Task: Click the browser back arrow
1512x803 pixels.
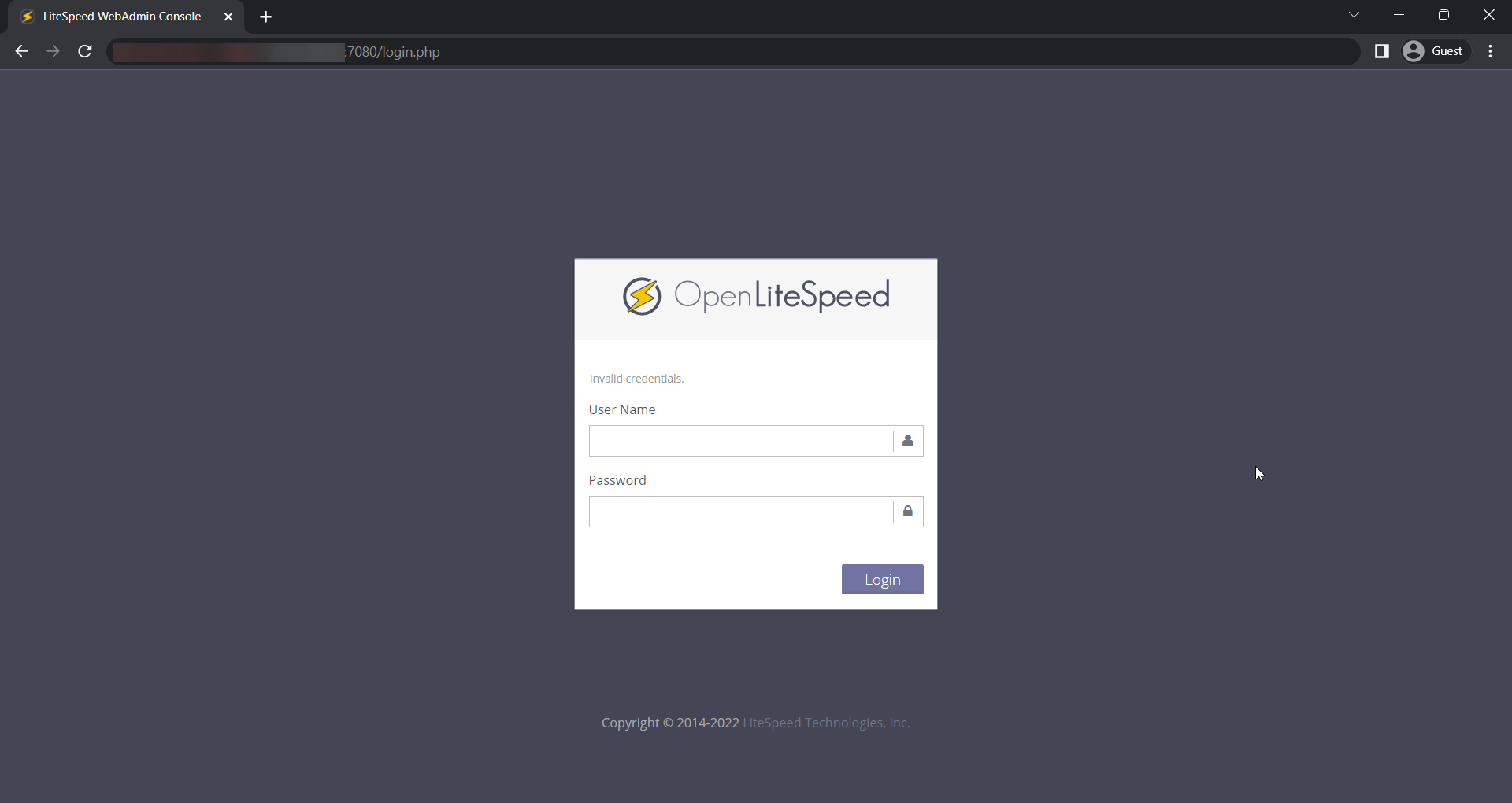Action: pos(21,51)
